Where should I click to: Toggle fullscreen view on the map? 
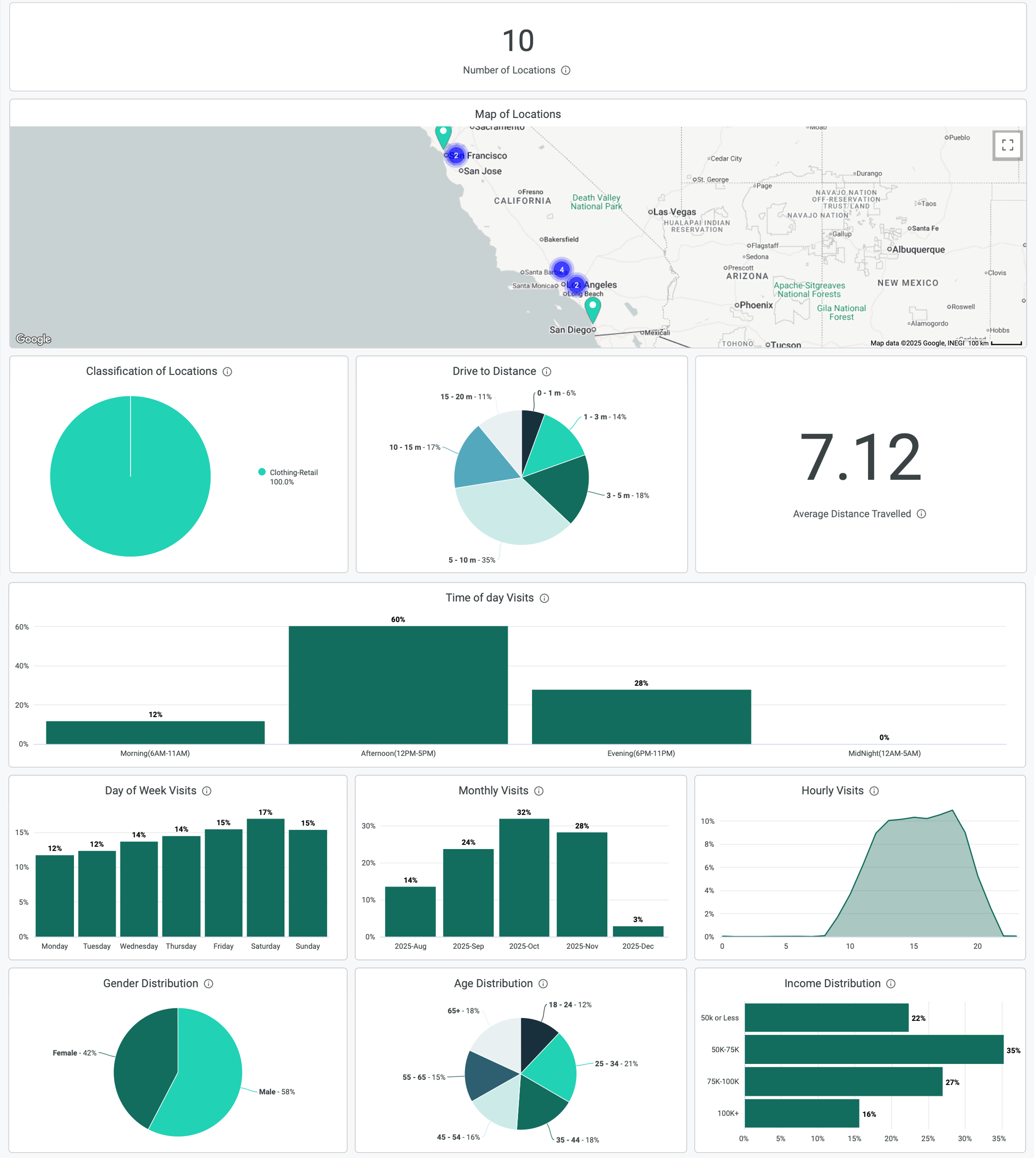(x=1007, y=145)
